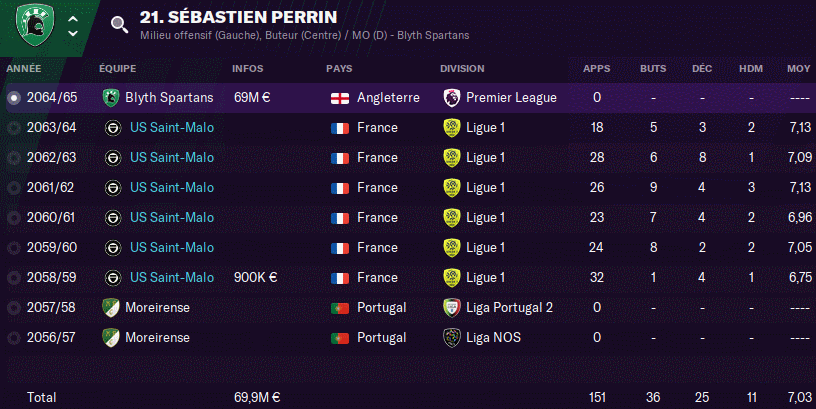
Task: Select the 2058/59 season radio button
Action: pos(14,278)
